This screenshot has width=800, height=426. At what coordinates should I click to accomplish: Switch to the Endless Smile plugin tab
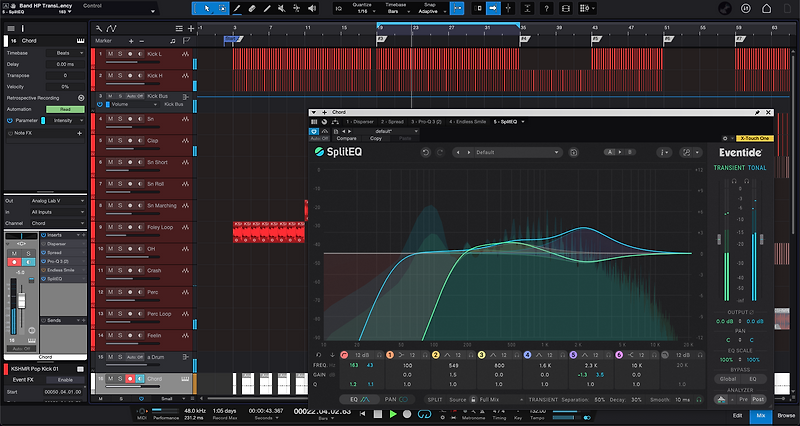coord(465,122)
